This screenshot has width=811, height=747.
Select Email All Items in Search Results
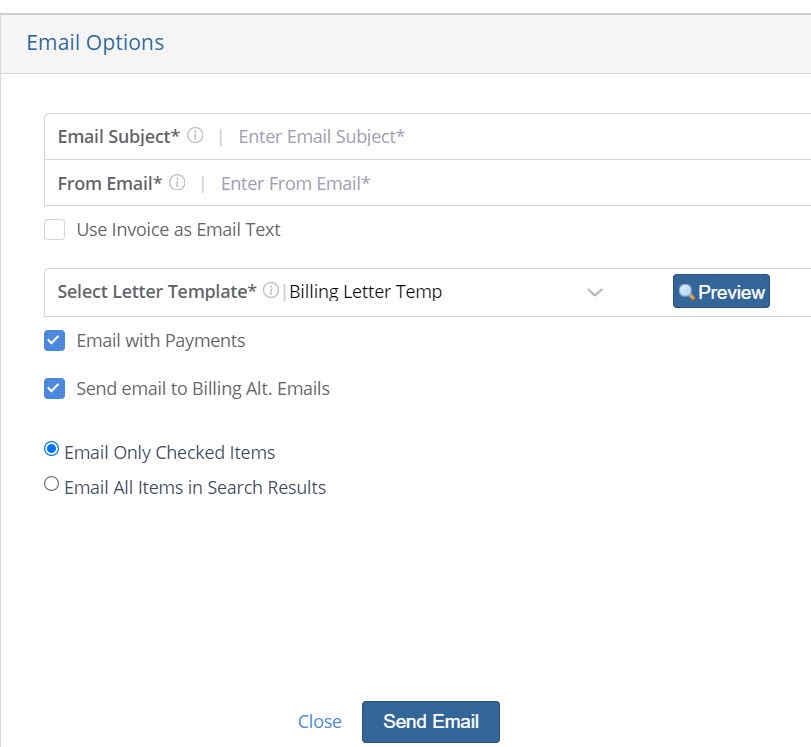pyautogui.click(x=51, y=484)
